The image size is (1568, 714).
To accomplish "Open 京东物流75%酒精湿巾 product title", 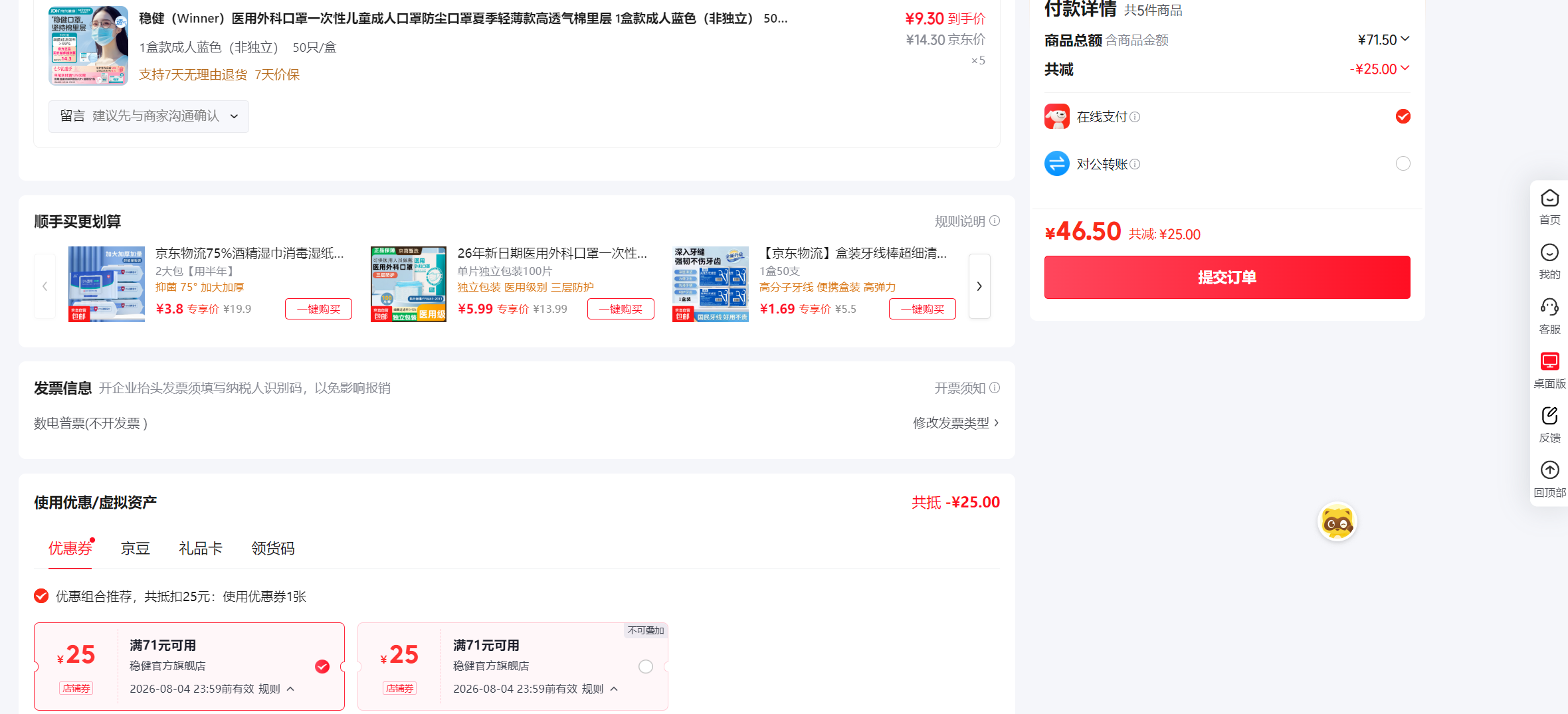I will pos(250,253).
